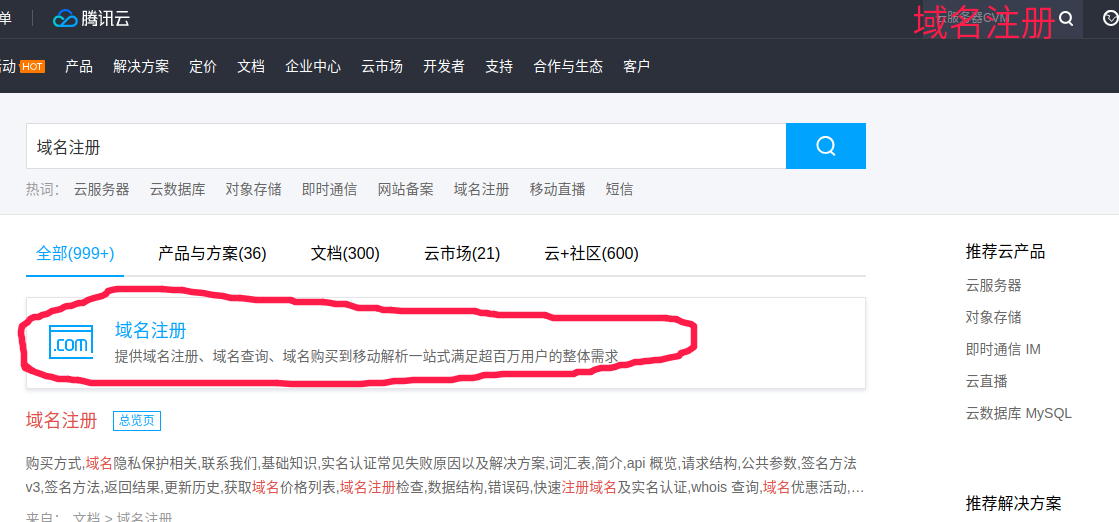This screenshot has height=522, width=1119.
Task: Select hot word 即时通信
Action: [x=330, y=189]
